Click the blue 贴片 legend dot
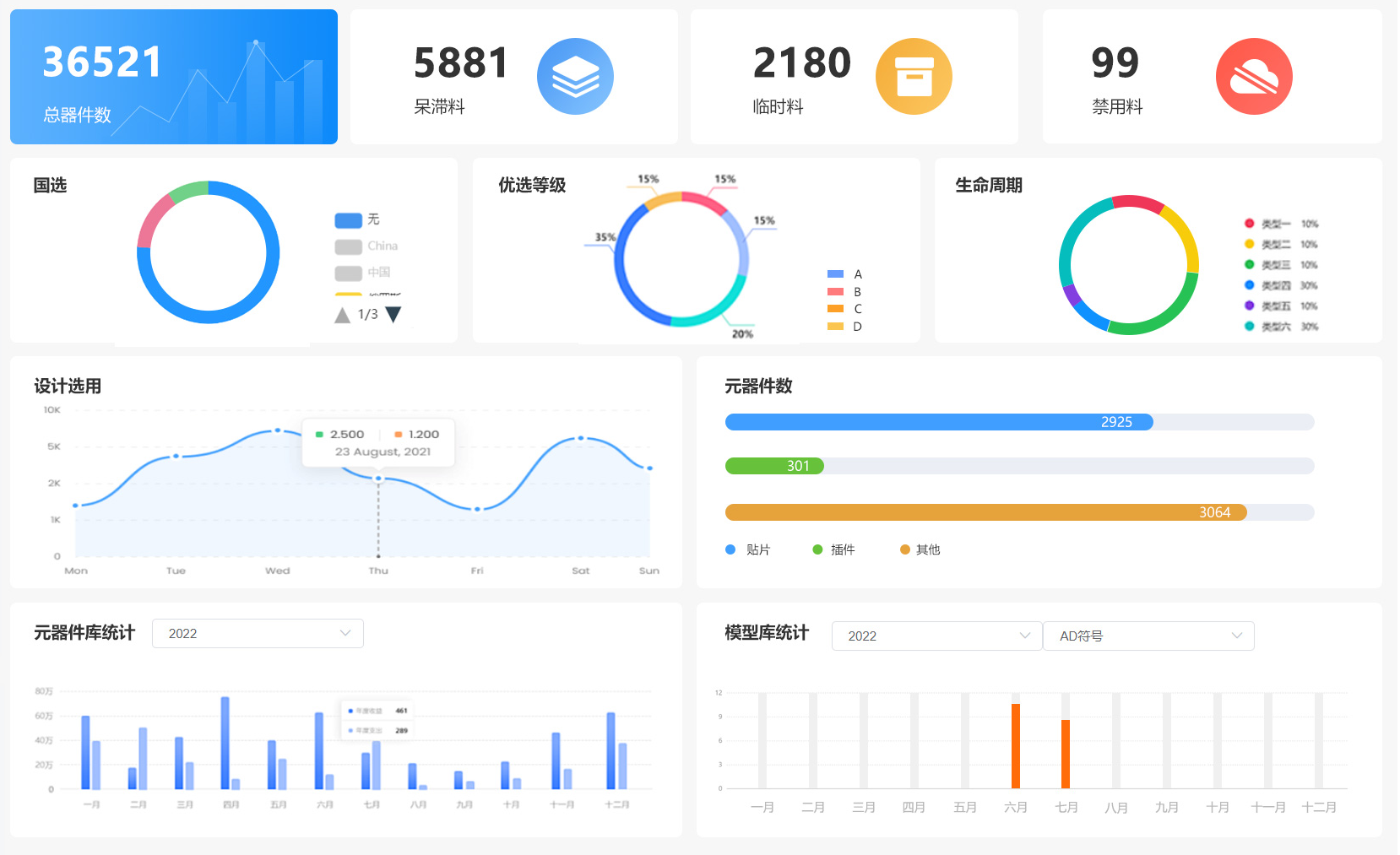Screen dimensions: 1400x855 [x=730, y=549]
